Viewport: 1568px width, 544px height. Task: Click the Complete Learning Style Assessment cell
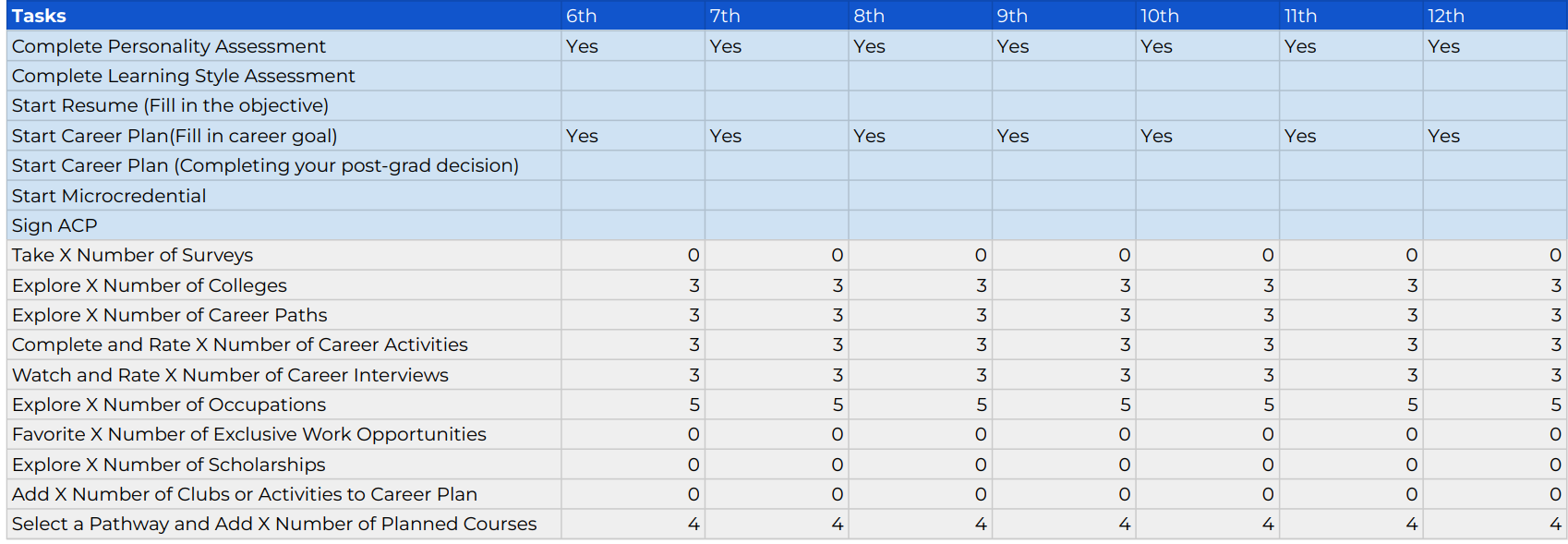pos(184,76)
